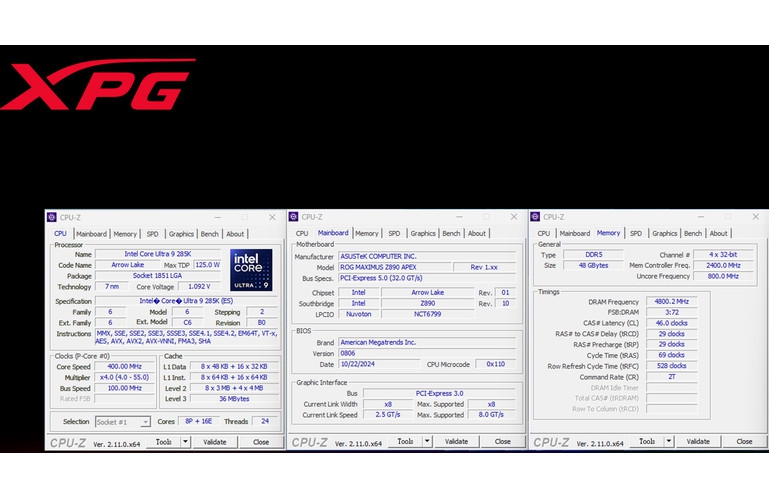The width and height of the screenshot is (770, 484).
Task: Click the Intel Core Ultra 9 logo badge
Action: 251,270
